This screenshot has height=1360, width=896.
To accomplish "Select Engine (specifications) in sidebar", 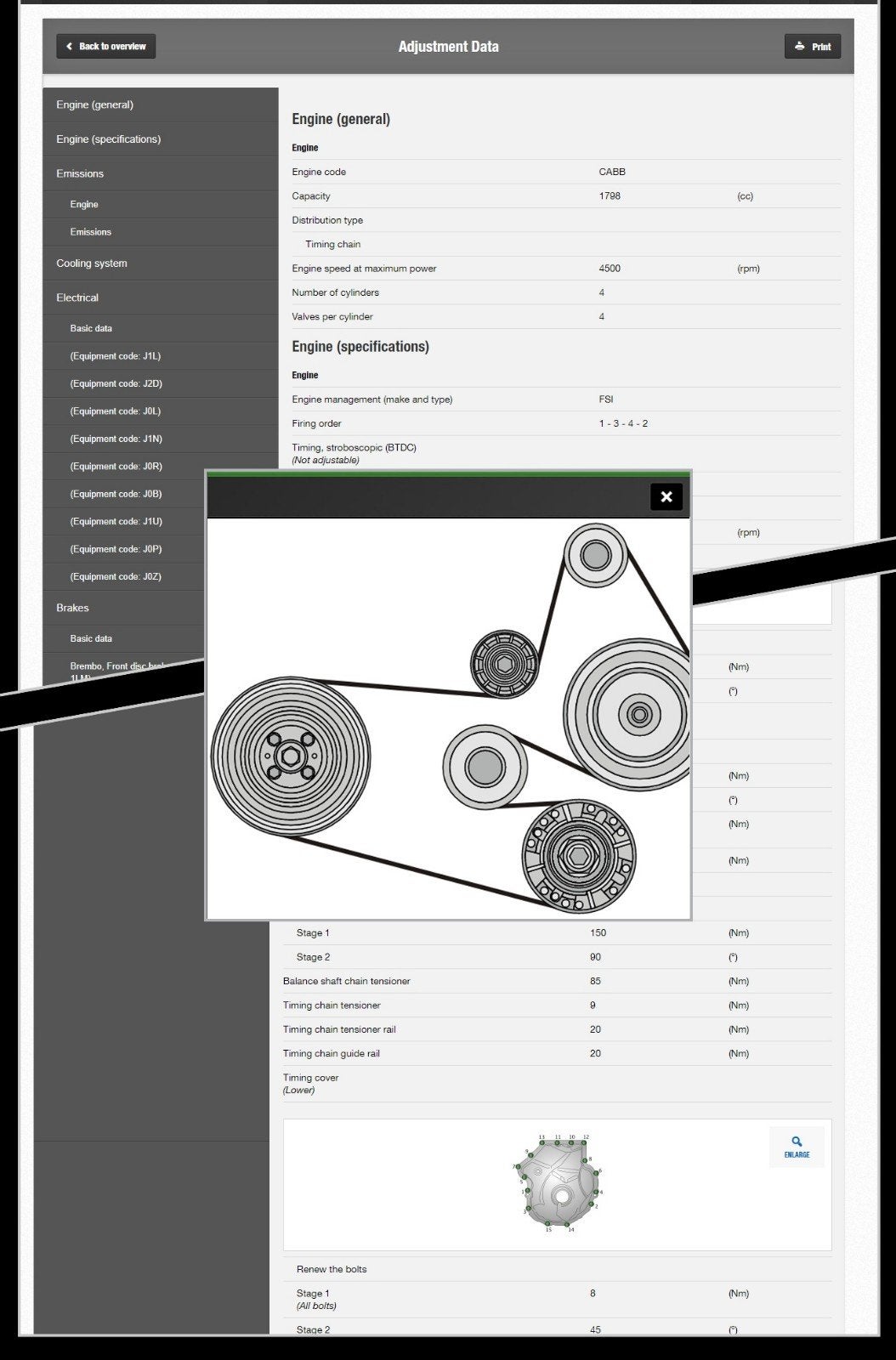I will (161, 139).
